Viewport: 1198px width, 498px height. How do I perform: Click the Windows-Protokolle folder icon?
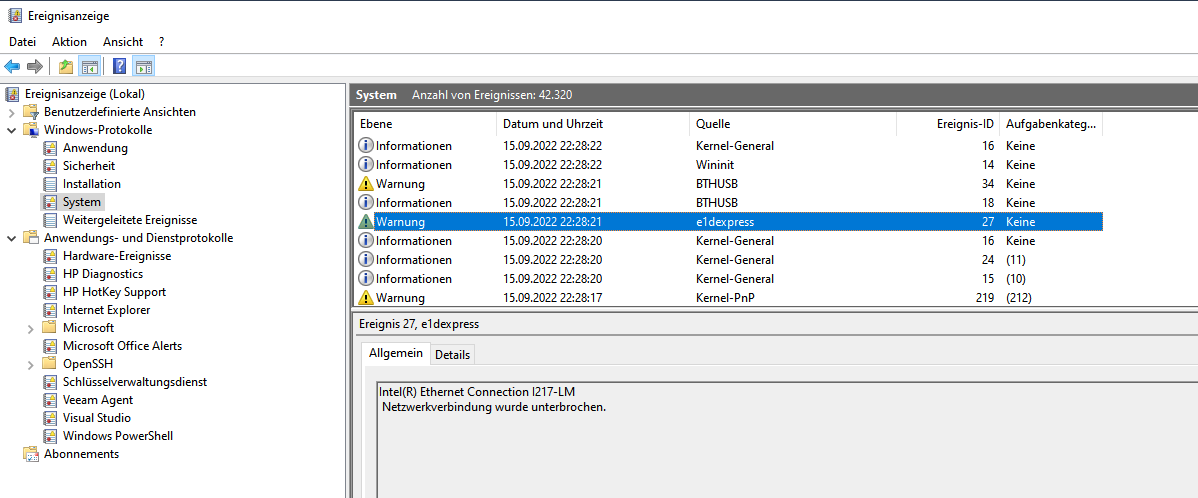(31, 130)
